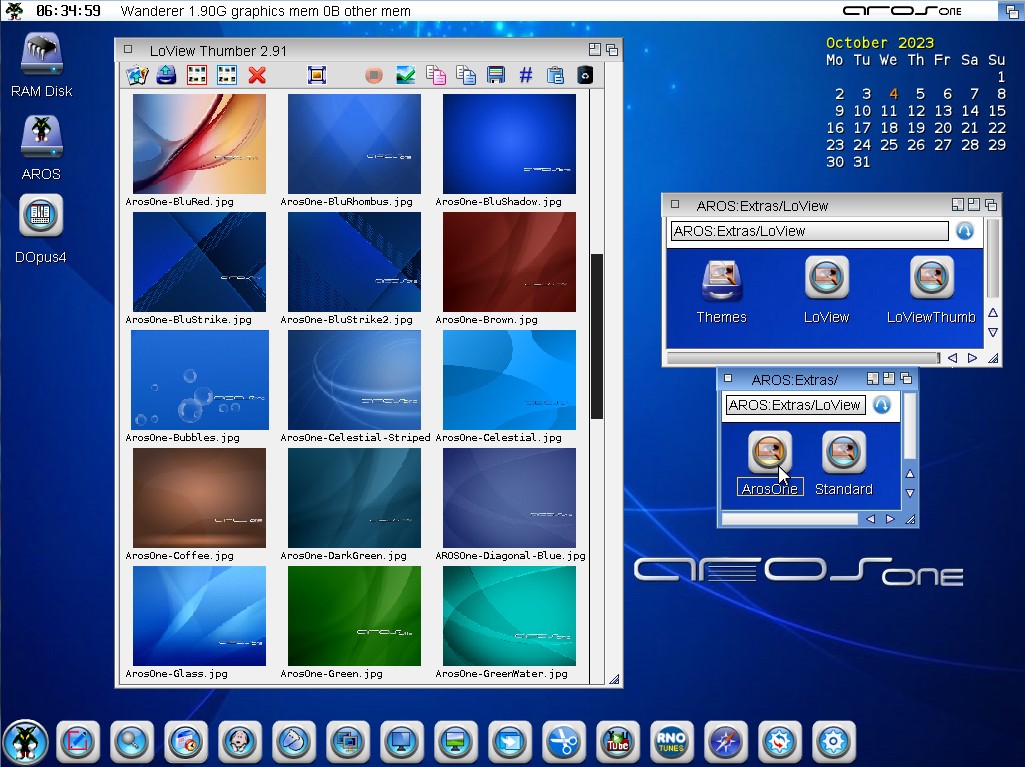Select the AROSOne-Coffee.jpg thumbnail
Screen dimensions: 1025x767
coord(199,497)
